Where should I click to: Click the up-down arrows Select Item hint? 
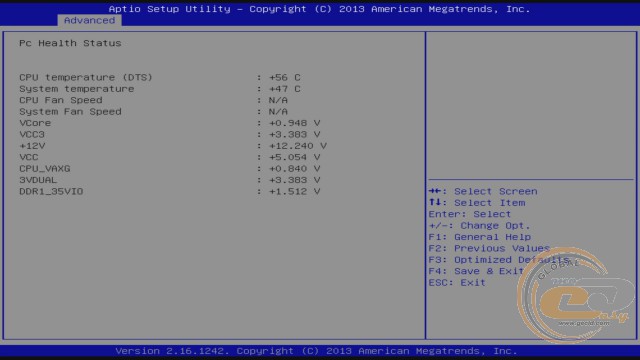(x=477, y=203)
